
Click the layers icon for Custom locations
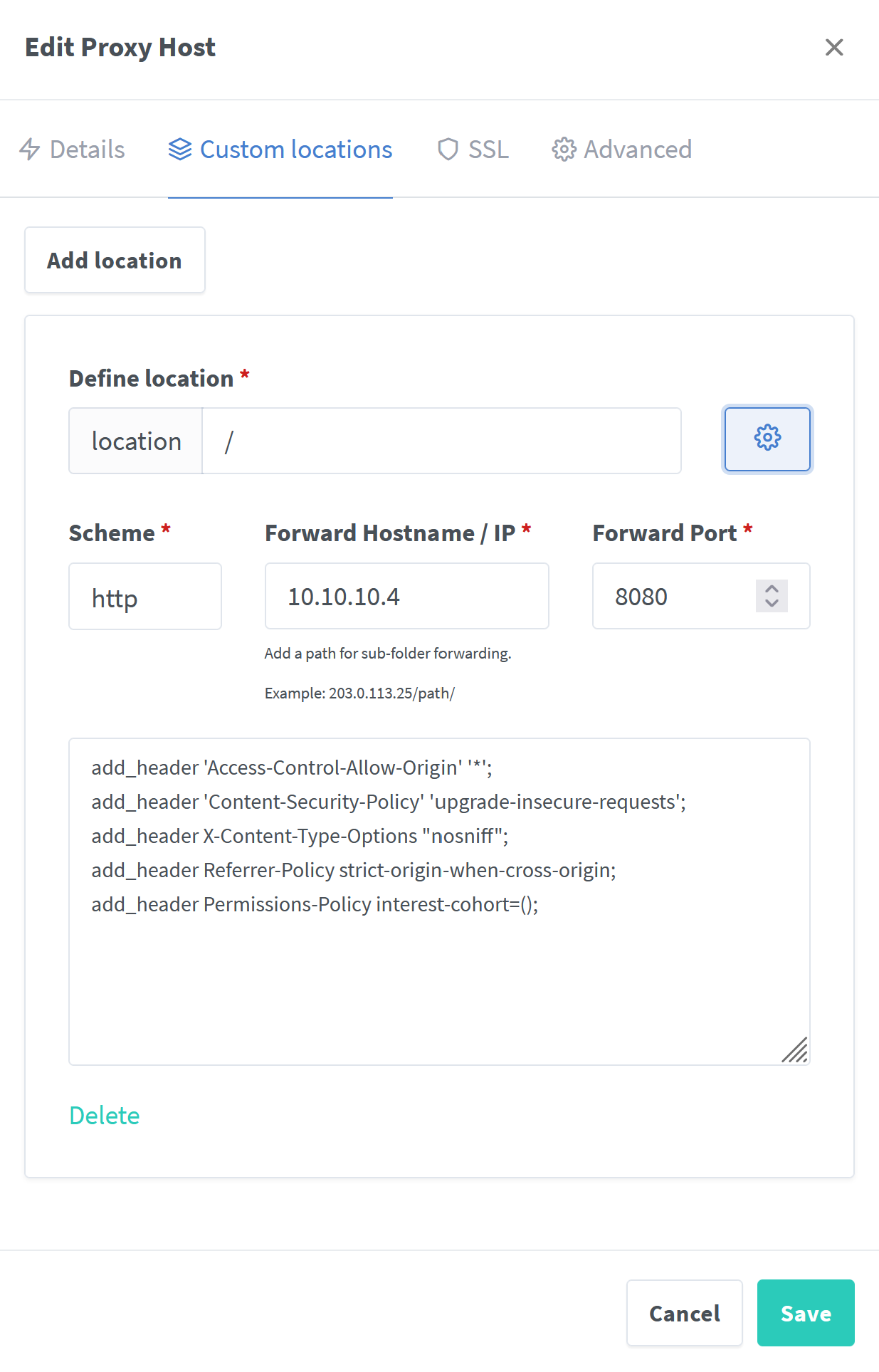[180, 150]
